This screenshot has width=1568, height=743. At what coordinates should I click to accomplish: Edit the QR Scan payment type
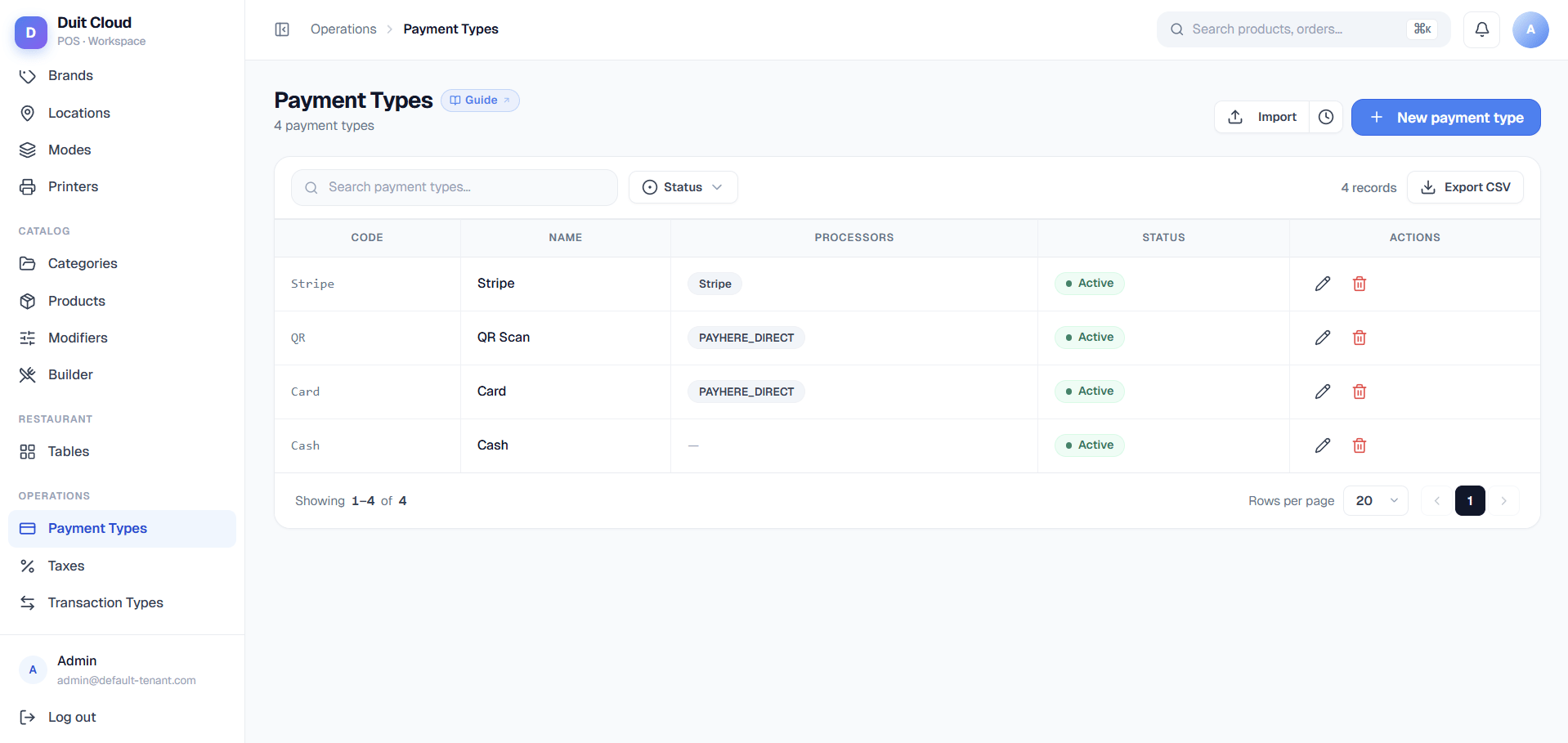[1323, 338]
